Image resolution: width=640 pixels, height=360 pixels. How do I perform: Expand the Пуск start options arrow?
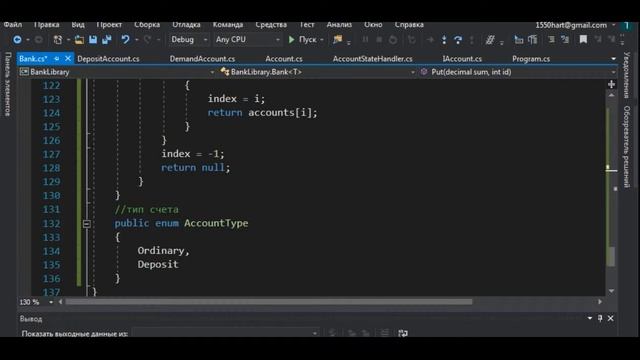(322, 40)
